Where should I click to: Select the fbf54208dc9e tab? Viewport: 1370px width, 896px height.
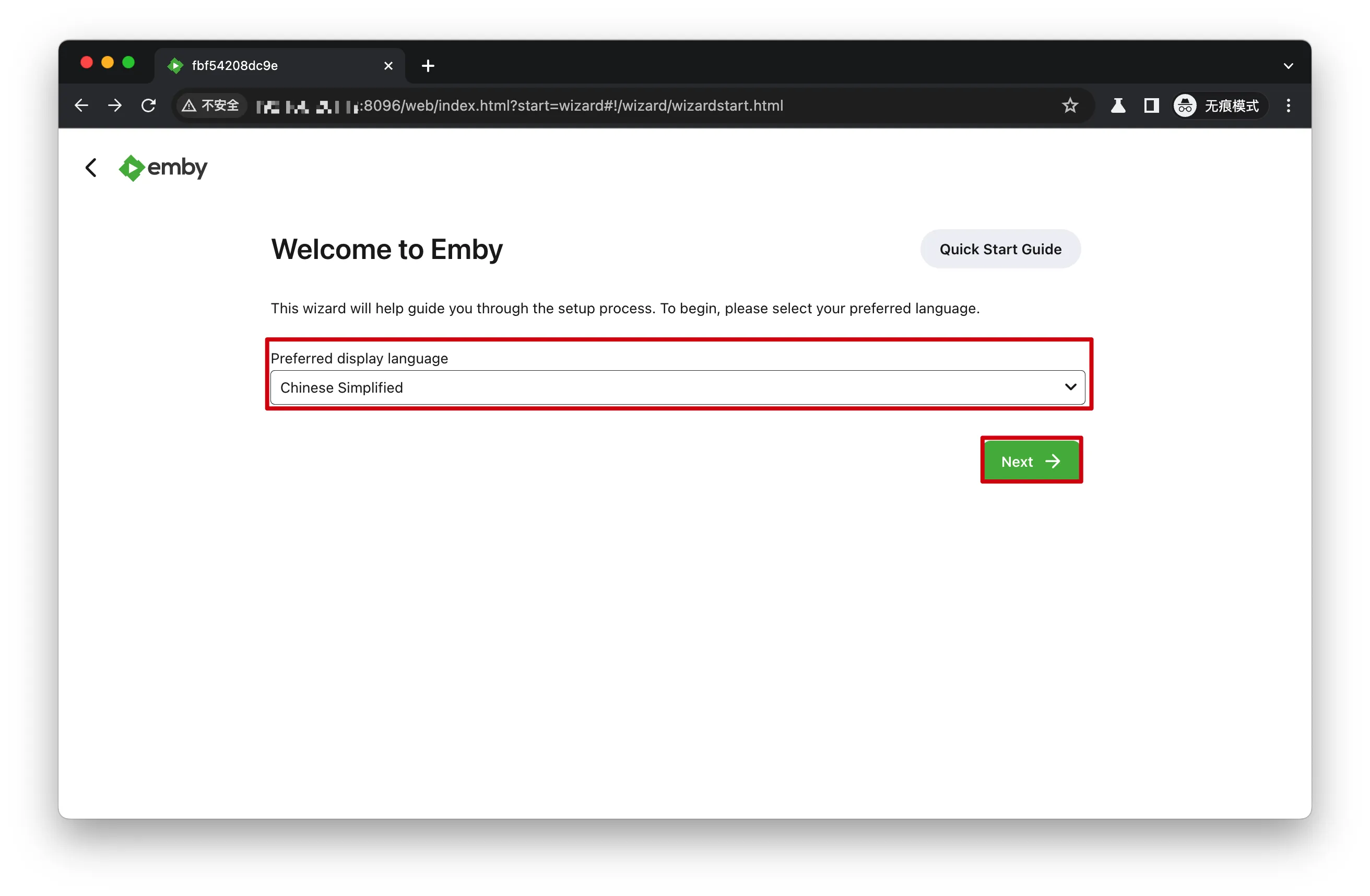click(280, 66)
